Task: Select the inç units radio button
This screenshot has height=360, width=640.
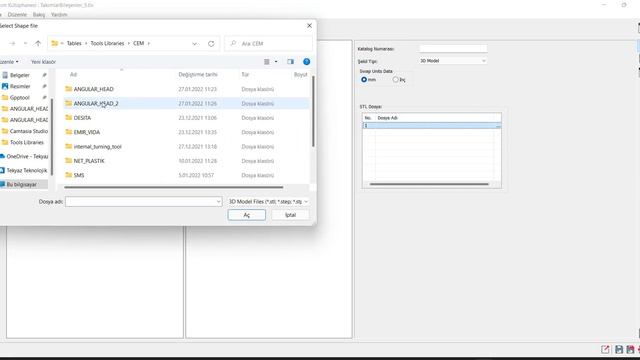Action: click(396, 80)
